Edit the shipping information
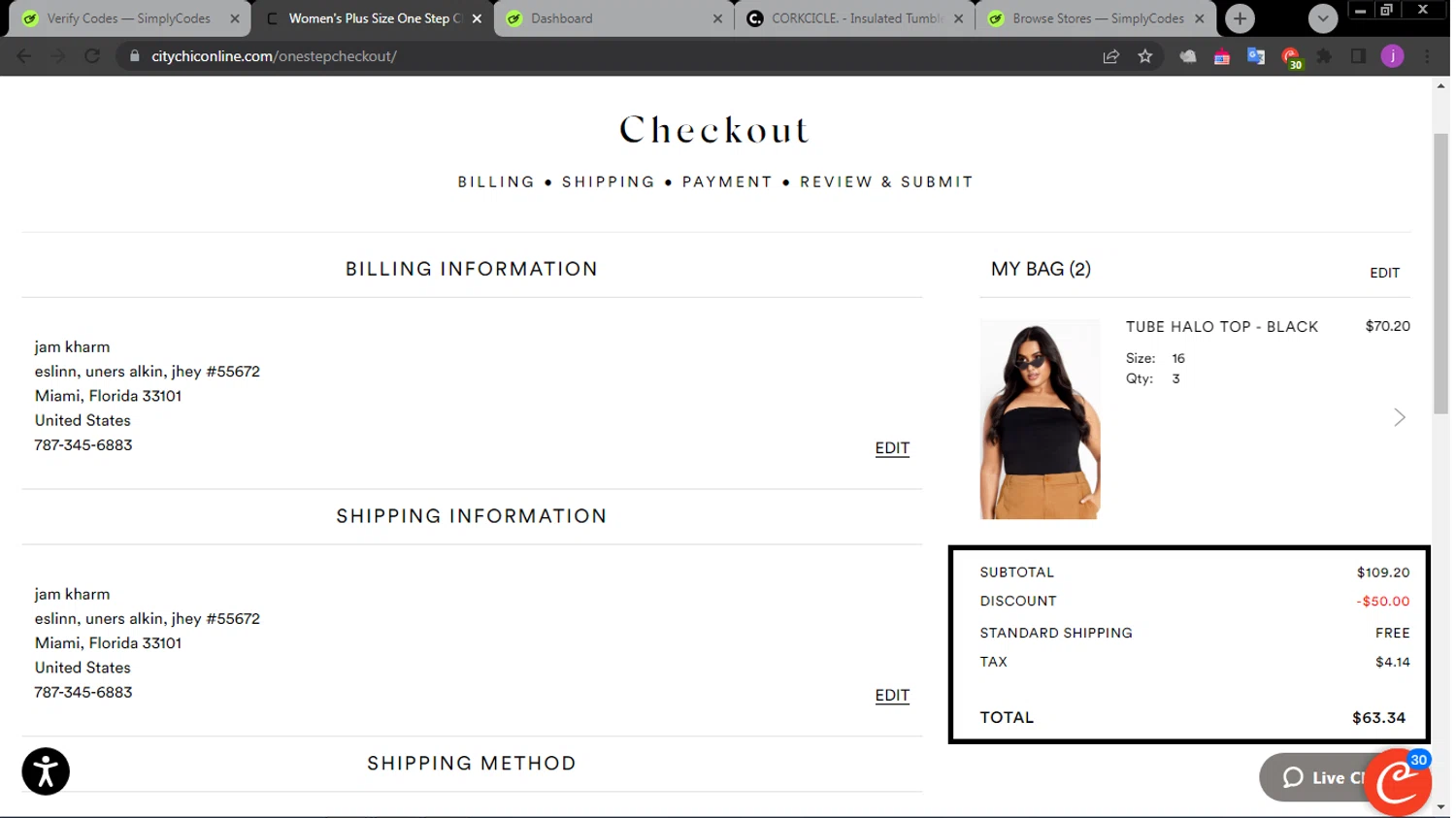Screen dimensions: 1456x818 point(892,696)
